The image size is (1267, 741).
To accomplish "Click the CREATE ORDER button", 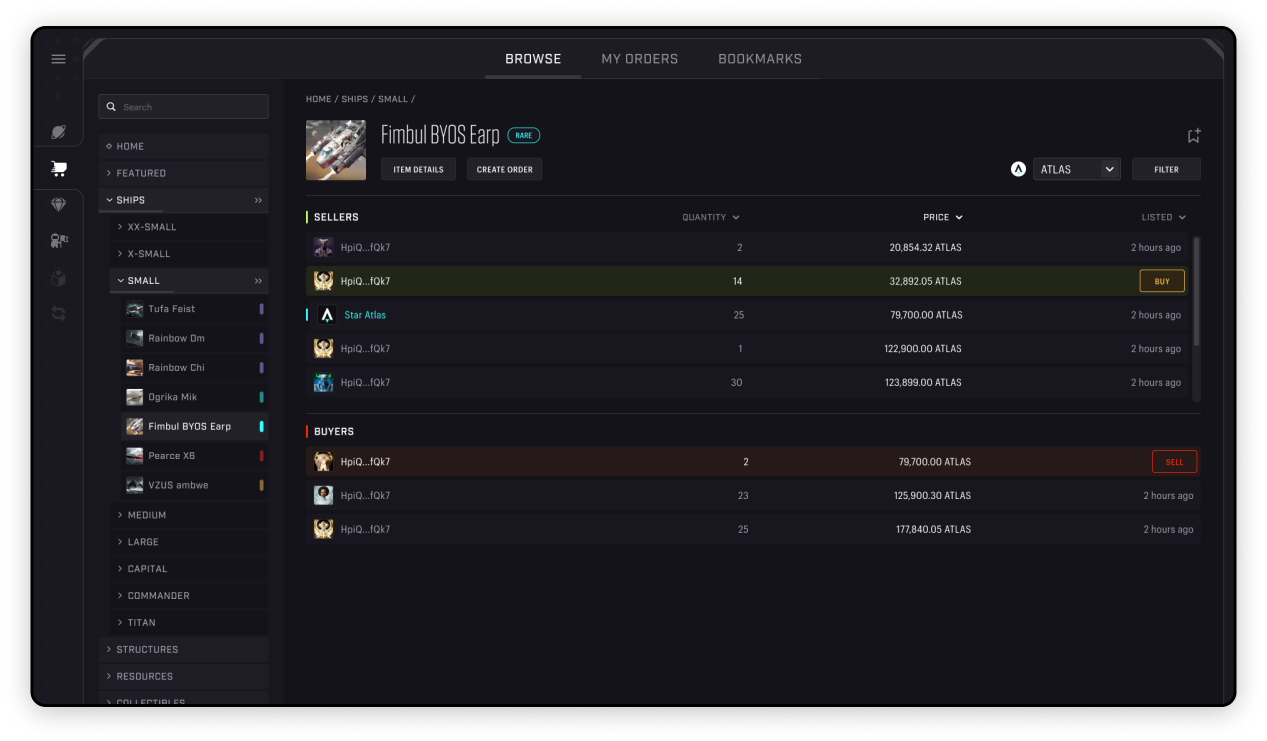I will click(505, 169).
